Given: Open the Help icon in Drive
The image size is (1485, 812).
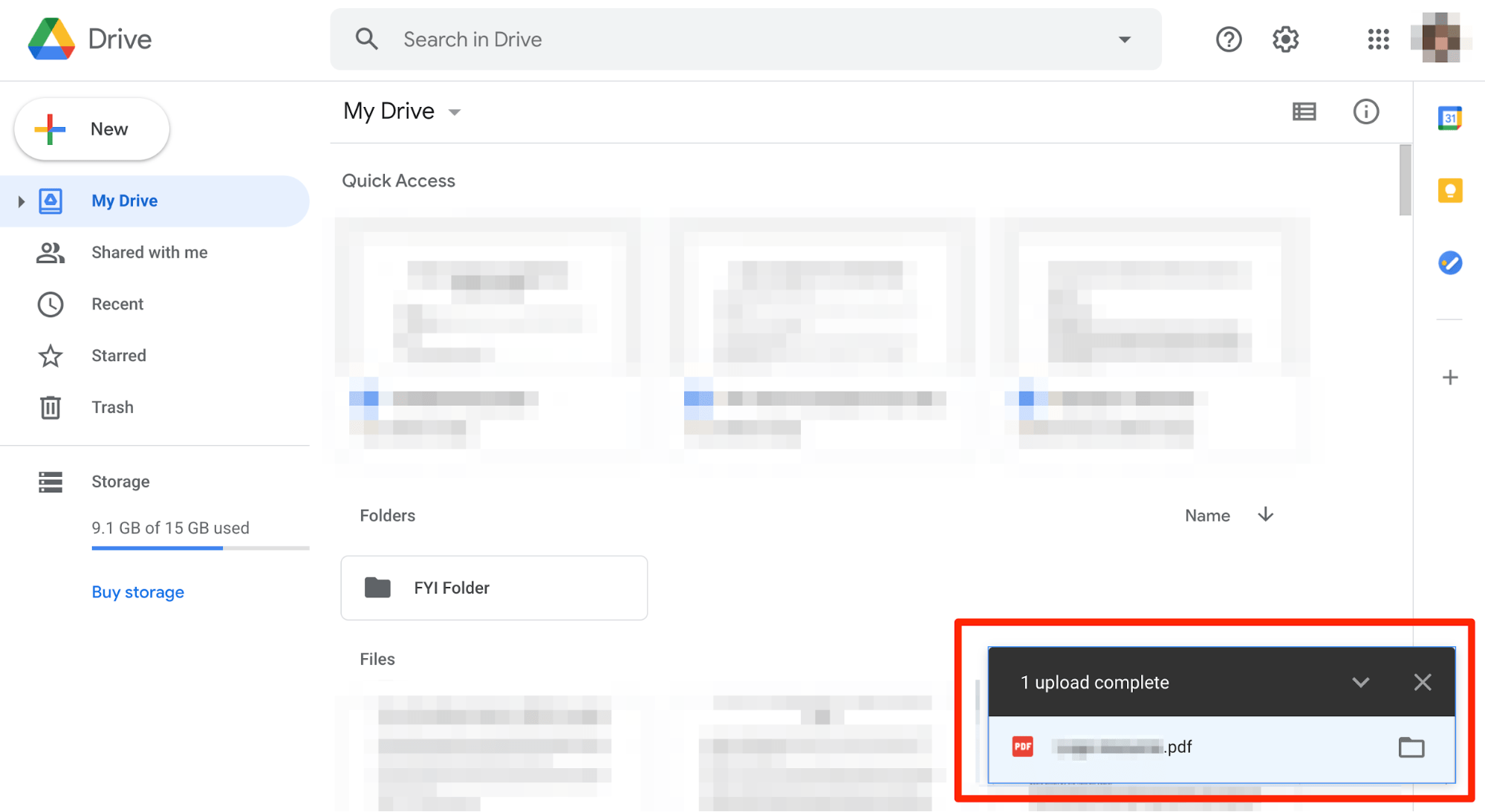Looking at the screenshot, I should tap(1227, 39).
